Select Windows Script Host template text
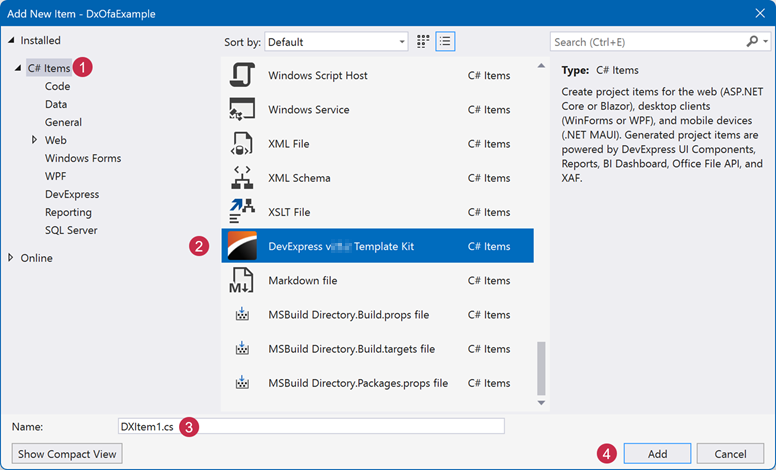 pos(318,75)
